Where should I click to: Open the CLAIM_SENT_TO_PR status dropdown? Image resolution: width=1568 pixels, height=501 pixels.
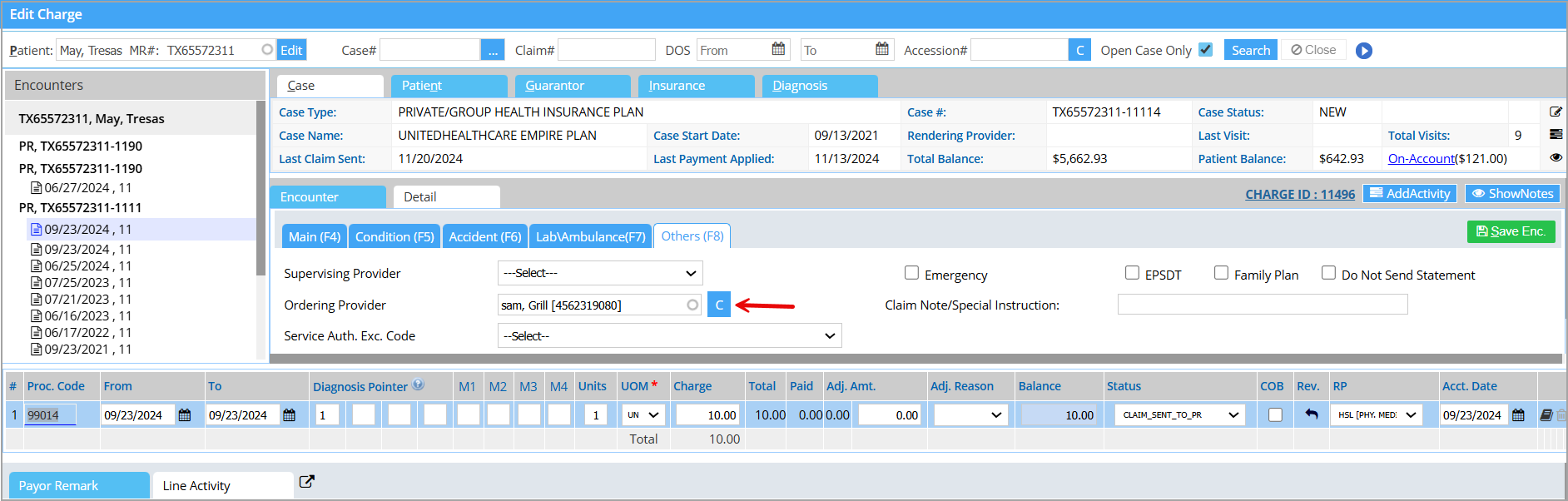pos(1179,415)
